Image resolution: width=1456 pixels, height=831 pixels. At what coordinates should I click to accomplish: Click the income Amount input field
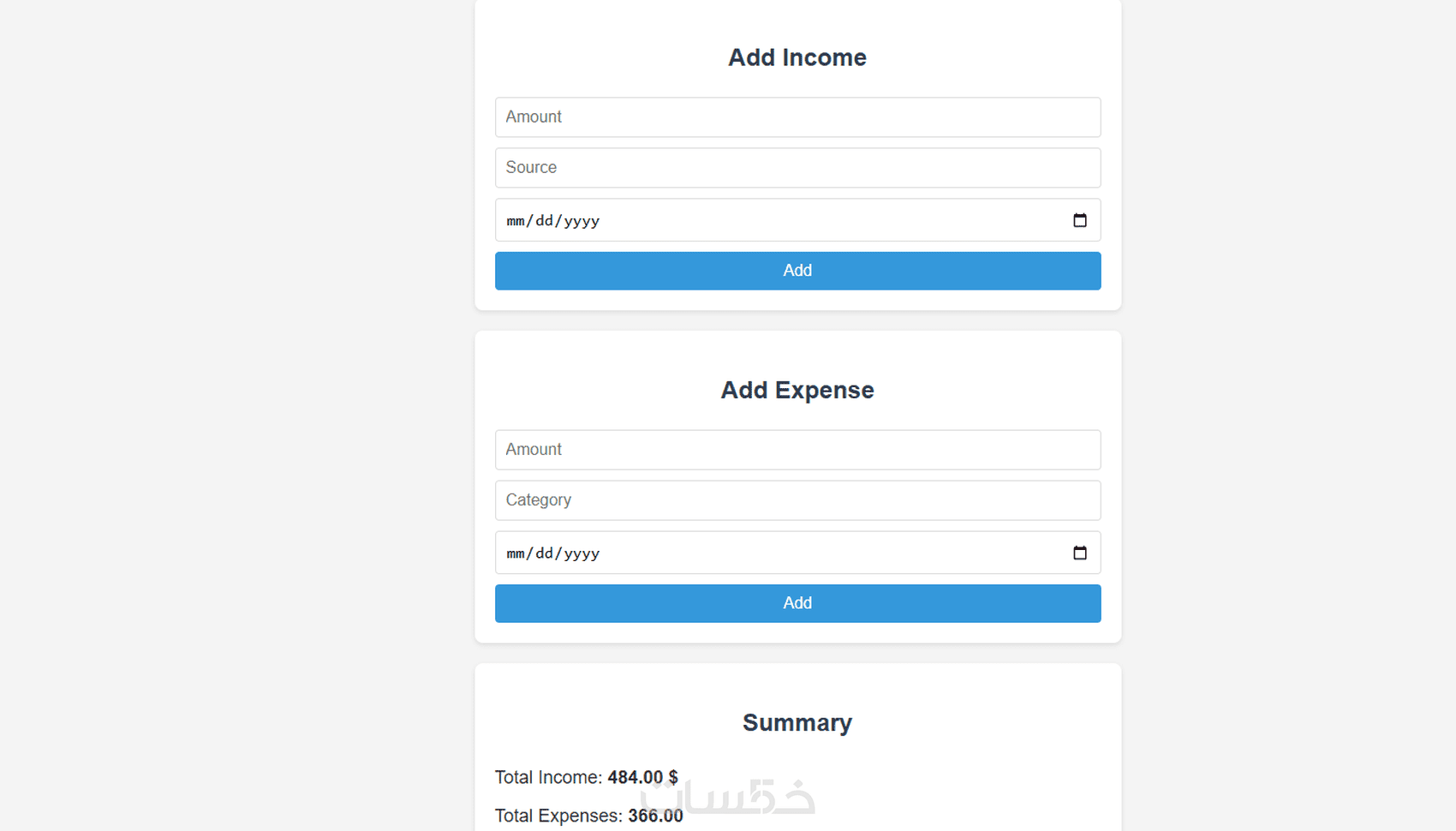pyautogui.click(x=797, y=117)
